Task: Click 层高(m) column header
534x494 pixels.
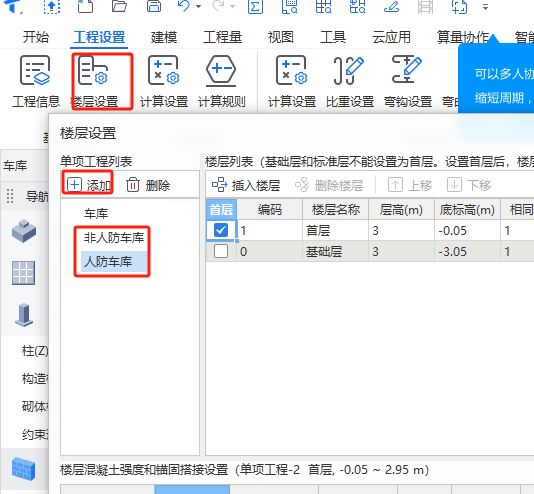Action: tap(401, 209)
